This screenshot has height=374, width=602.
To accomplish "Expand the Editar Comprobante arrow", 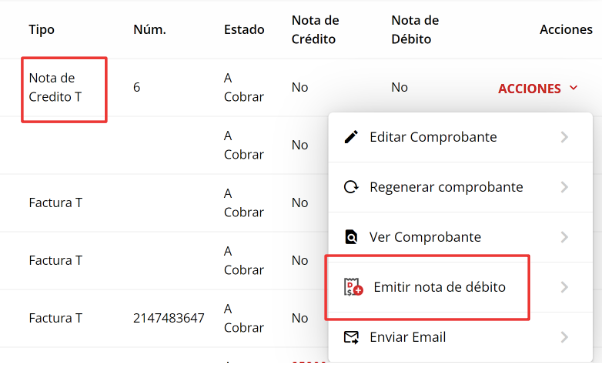I will (564, 137).
